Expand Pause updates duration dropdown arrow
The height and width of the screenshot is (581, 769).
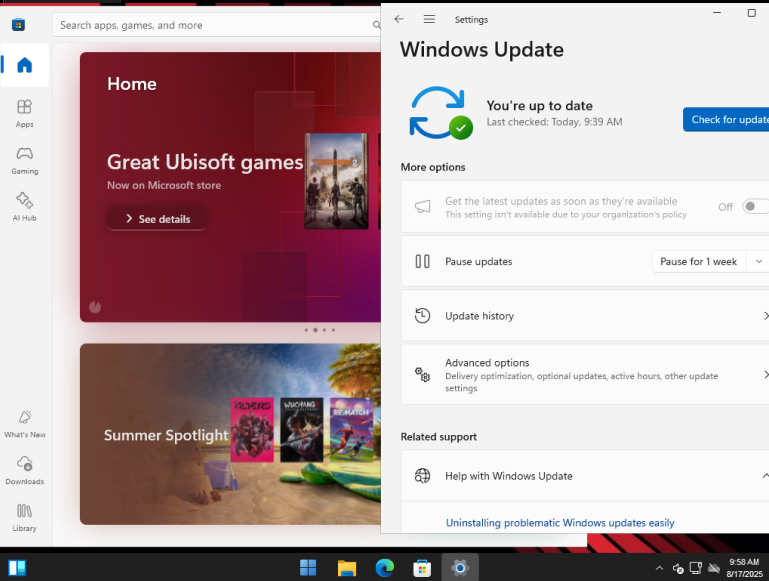tap(758, 261)
